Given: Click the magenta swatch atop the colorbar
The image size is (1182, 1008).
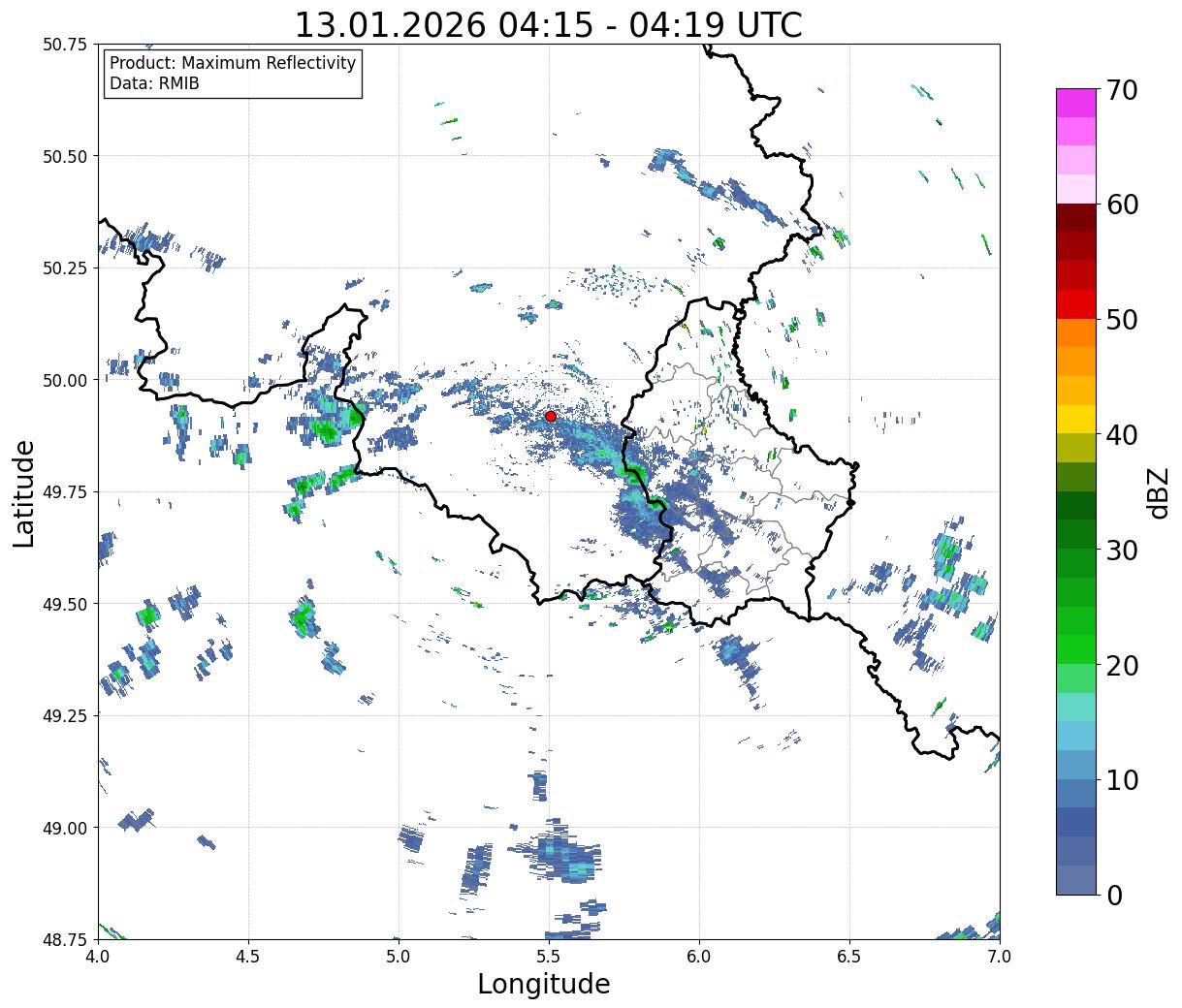Looking at the screenshot, I should (x=1076, y=103).
